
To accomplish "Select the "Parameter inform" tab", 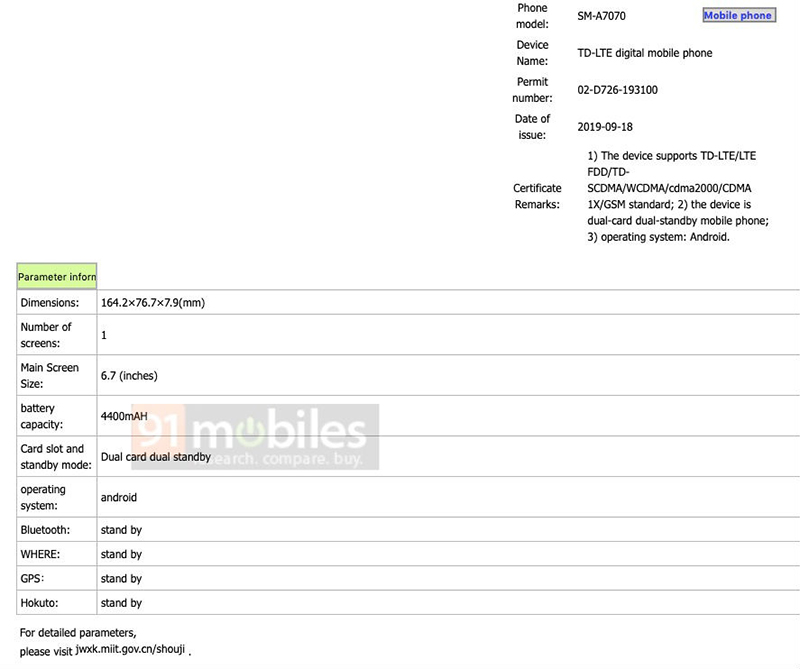I will point(57,276).
